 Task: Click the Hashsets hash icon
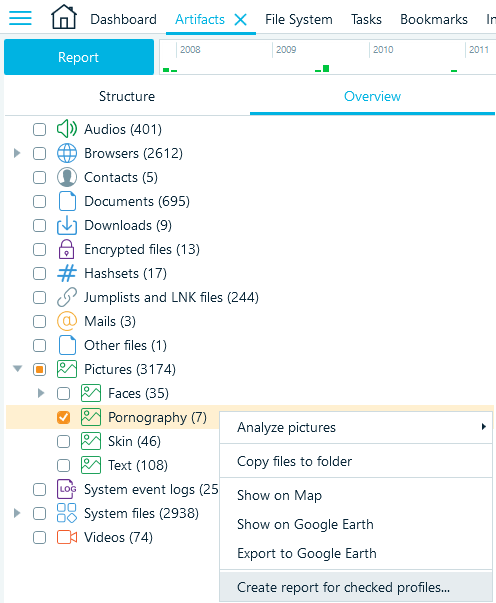coord(67,273)
